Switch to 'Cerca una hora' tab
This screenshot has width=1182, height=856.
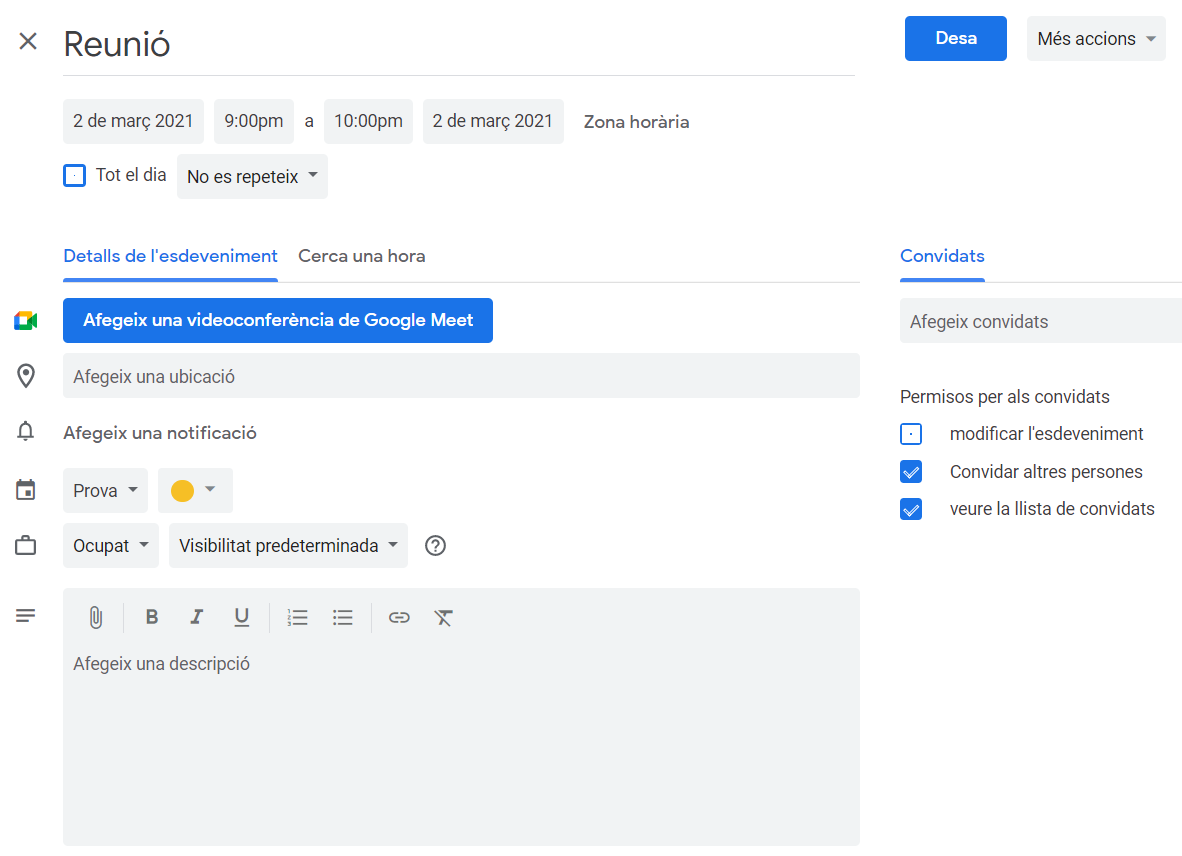(x=362, y=256)
